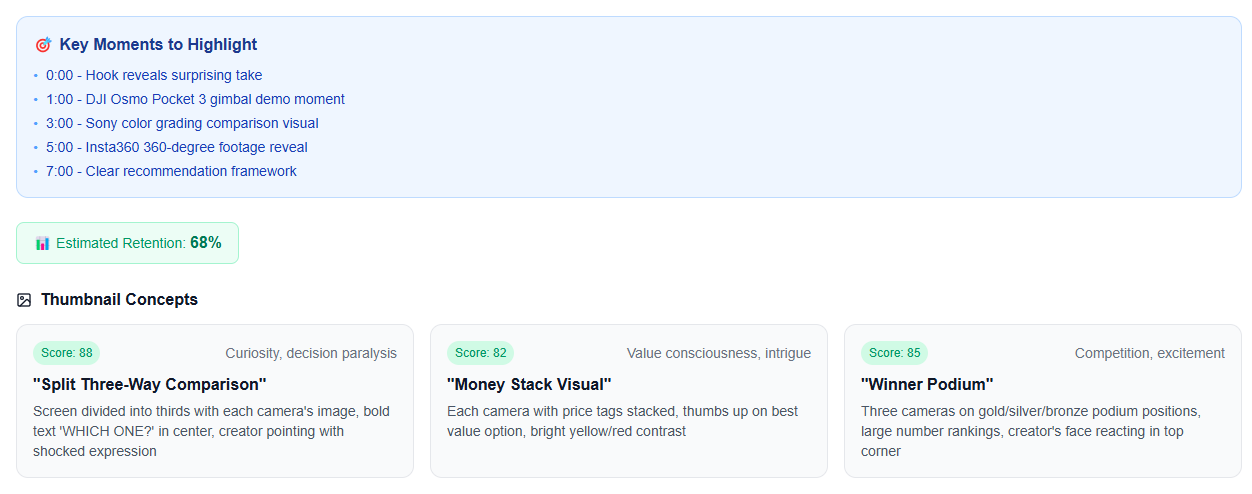Select the 1:00 DJI Osmo Pocket 3 moment
Viewport: 1252px width, 494px height.
coord(195,99)
